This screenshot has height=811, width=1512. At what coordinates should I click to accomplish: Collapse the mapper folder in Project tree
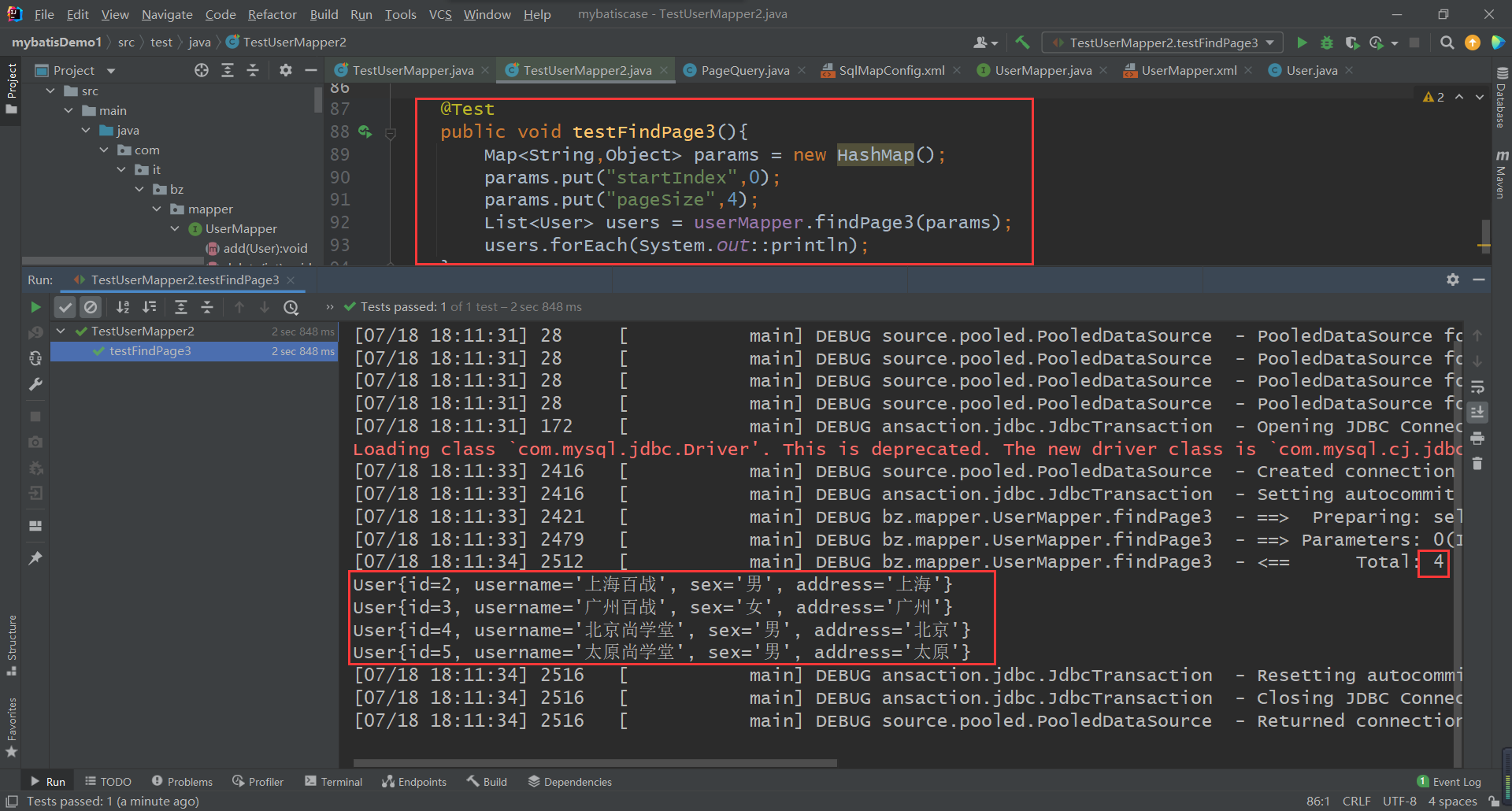click(157, 209)
